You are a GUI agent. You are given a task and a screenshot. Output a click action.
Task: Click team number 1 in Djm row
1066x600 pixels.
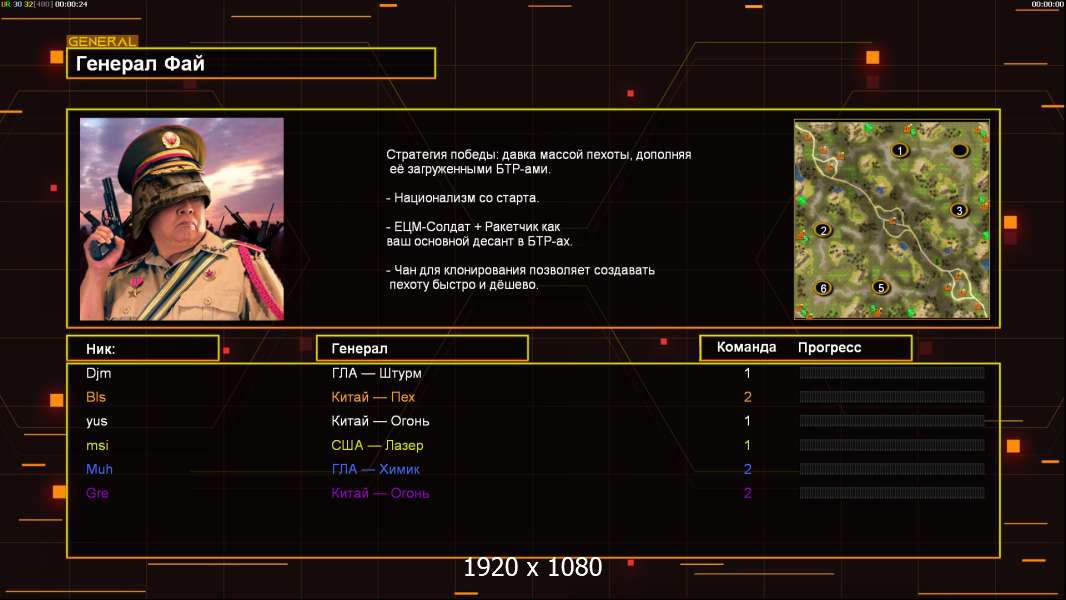747,373
